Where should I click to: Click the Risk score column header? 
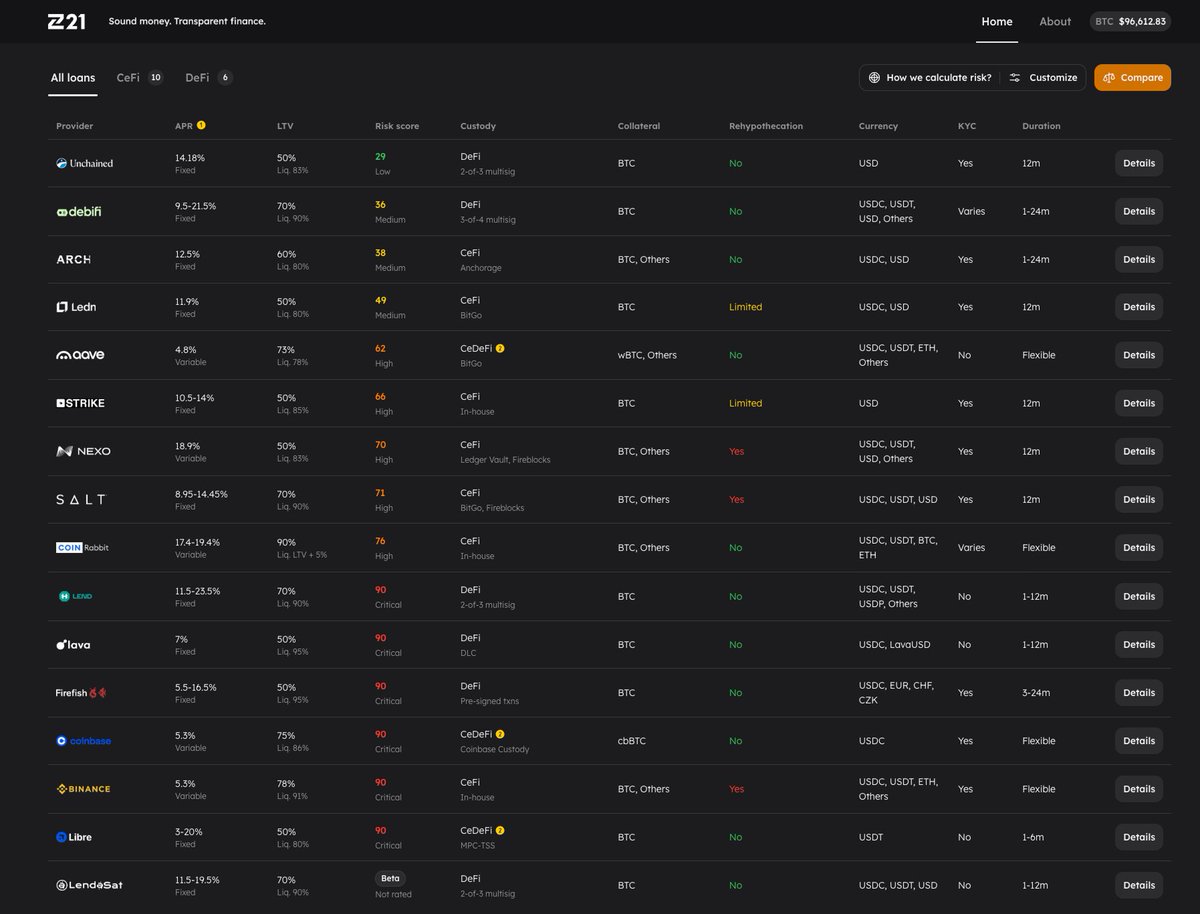[397, 126]
